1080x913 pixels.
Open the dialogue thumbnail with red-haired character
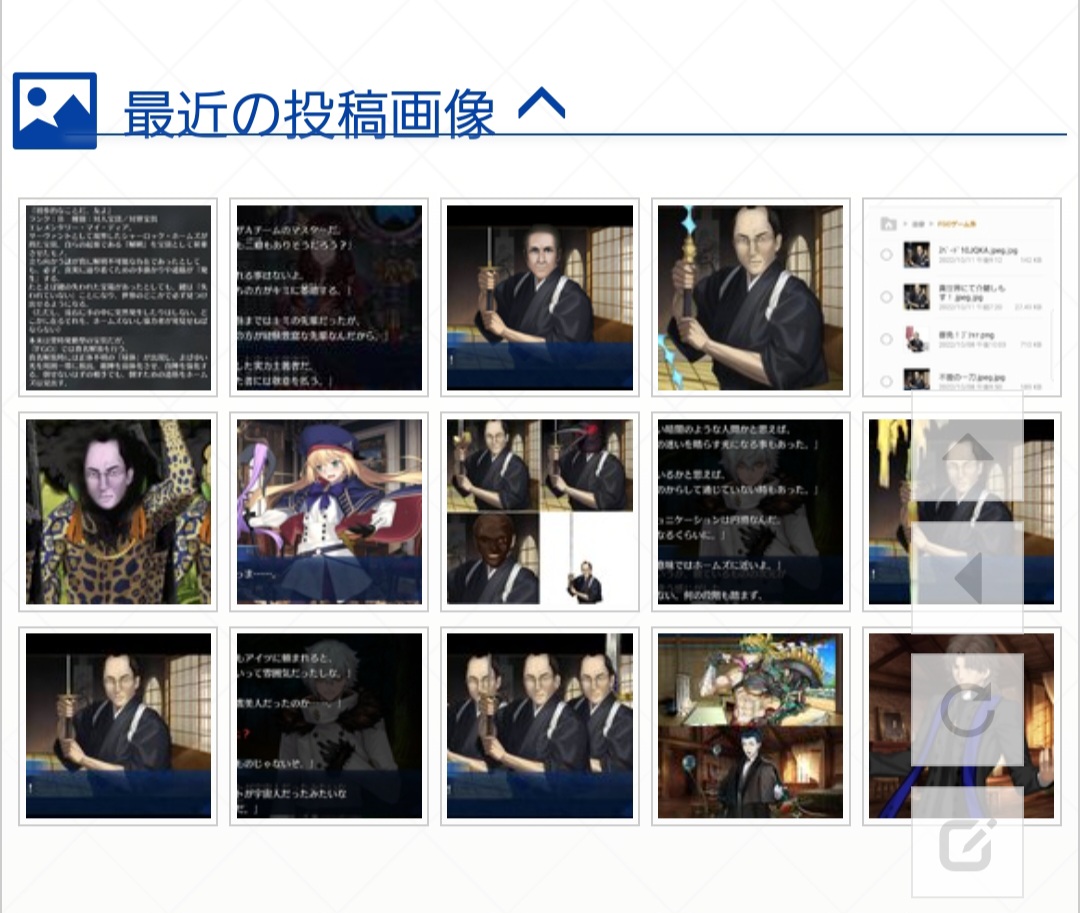click(329, 298)
